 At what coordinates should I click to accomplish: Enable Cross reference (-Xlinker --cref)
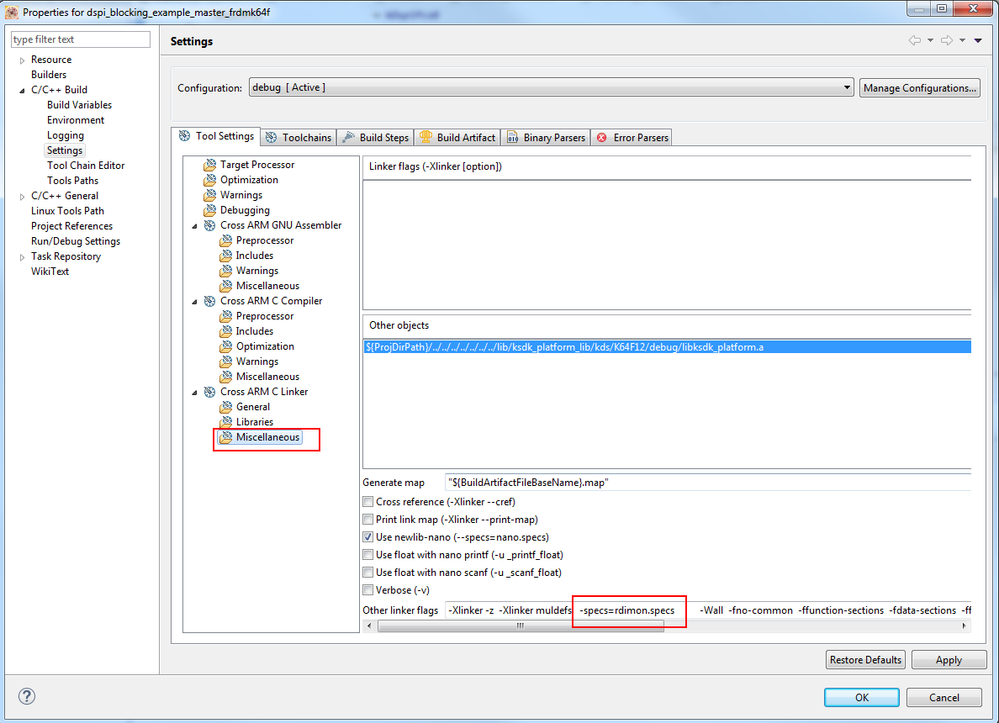pyautogui.click(x=368, y=502)
